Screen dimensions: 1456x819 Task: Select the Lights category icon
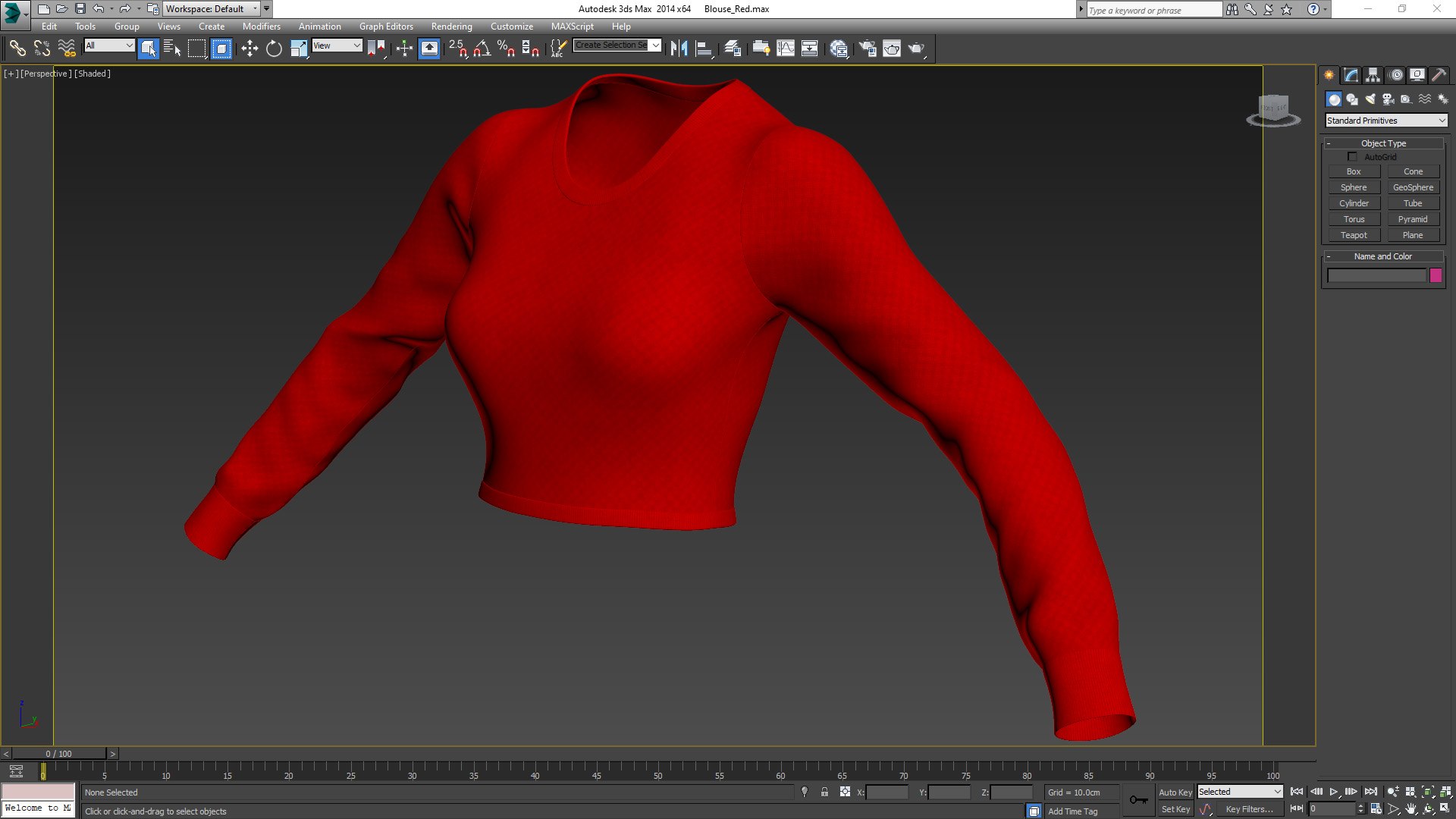click(x=1370, y=99)
